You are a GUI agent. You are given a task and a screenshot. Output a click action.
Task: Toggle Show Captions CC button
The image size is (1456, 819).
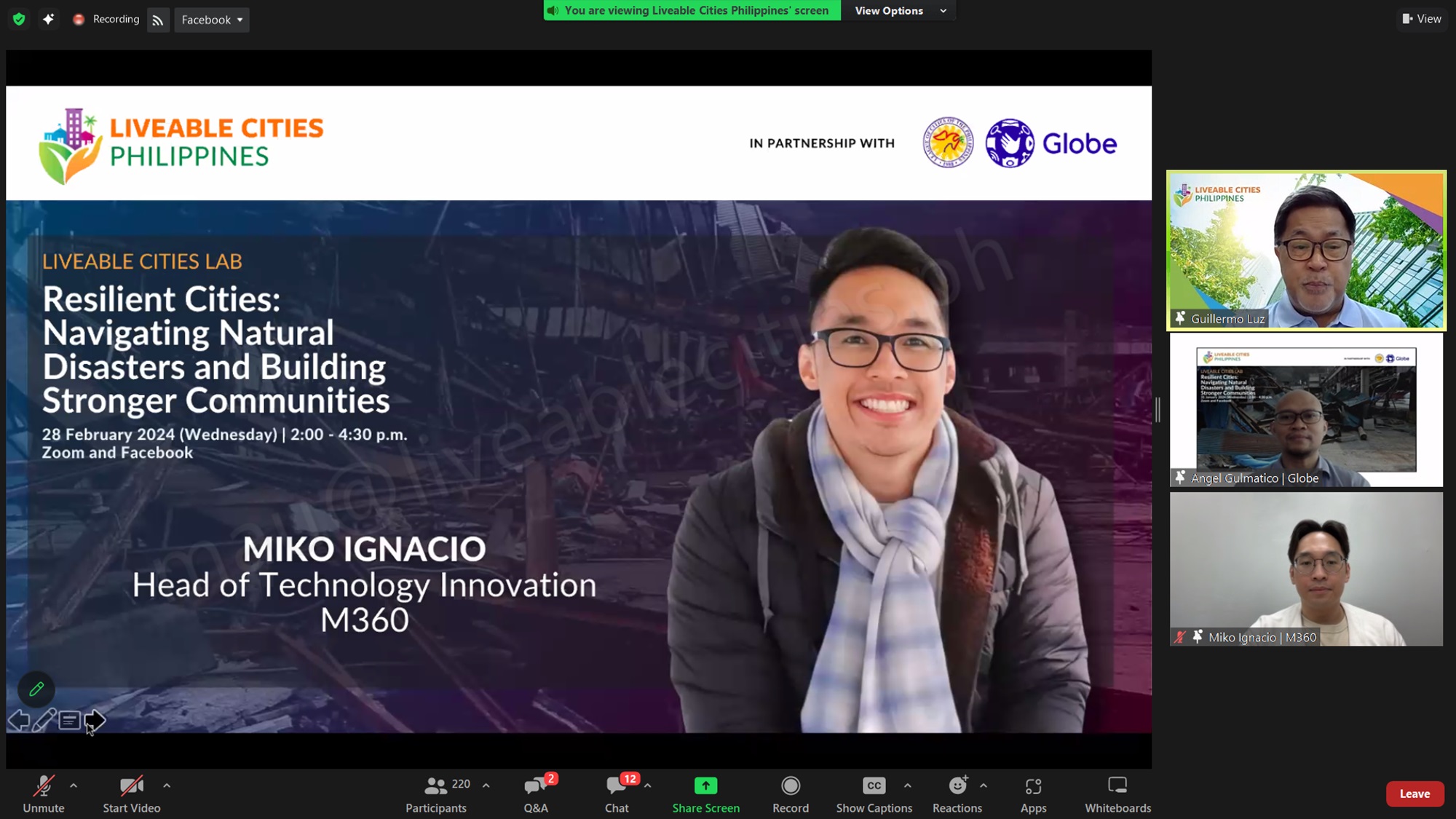(x=874, y=794)
